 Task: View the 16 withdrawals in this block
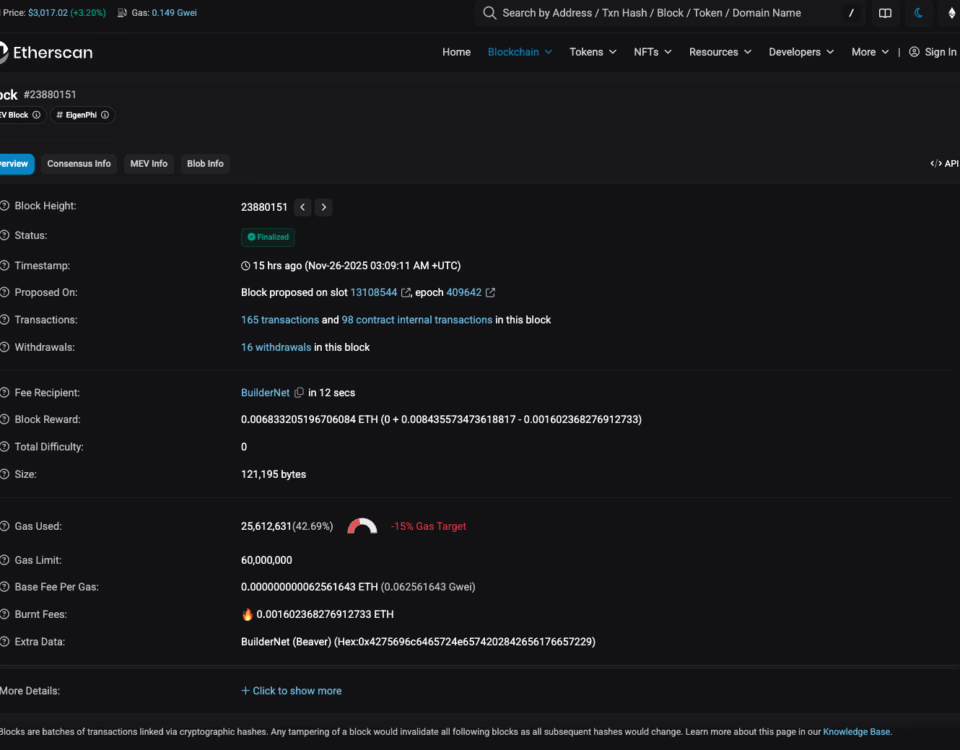276,346
